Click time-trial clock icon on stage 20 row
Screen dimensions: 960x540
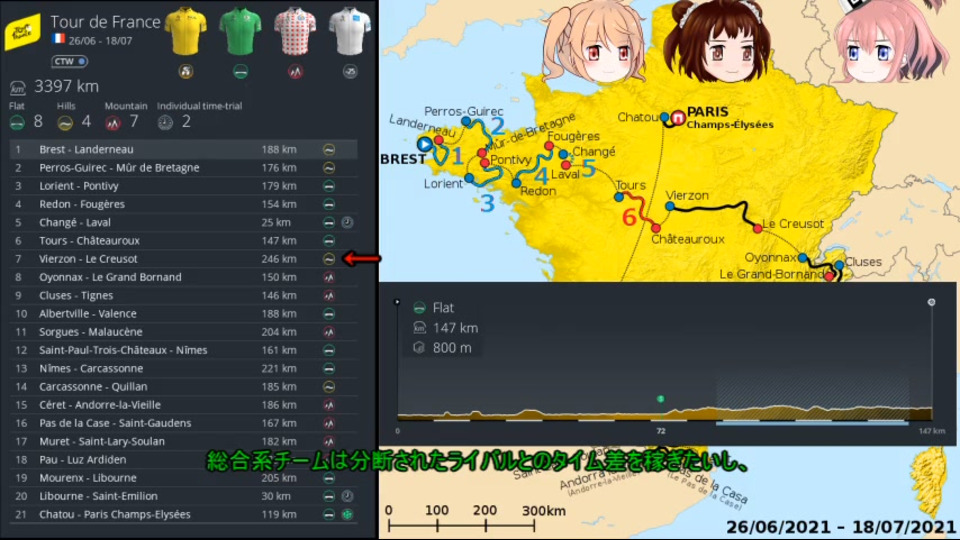(x=347, y=496)
